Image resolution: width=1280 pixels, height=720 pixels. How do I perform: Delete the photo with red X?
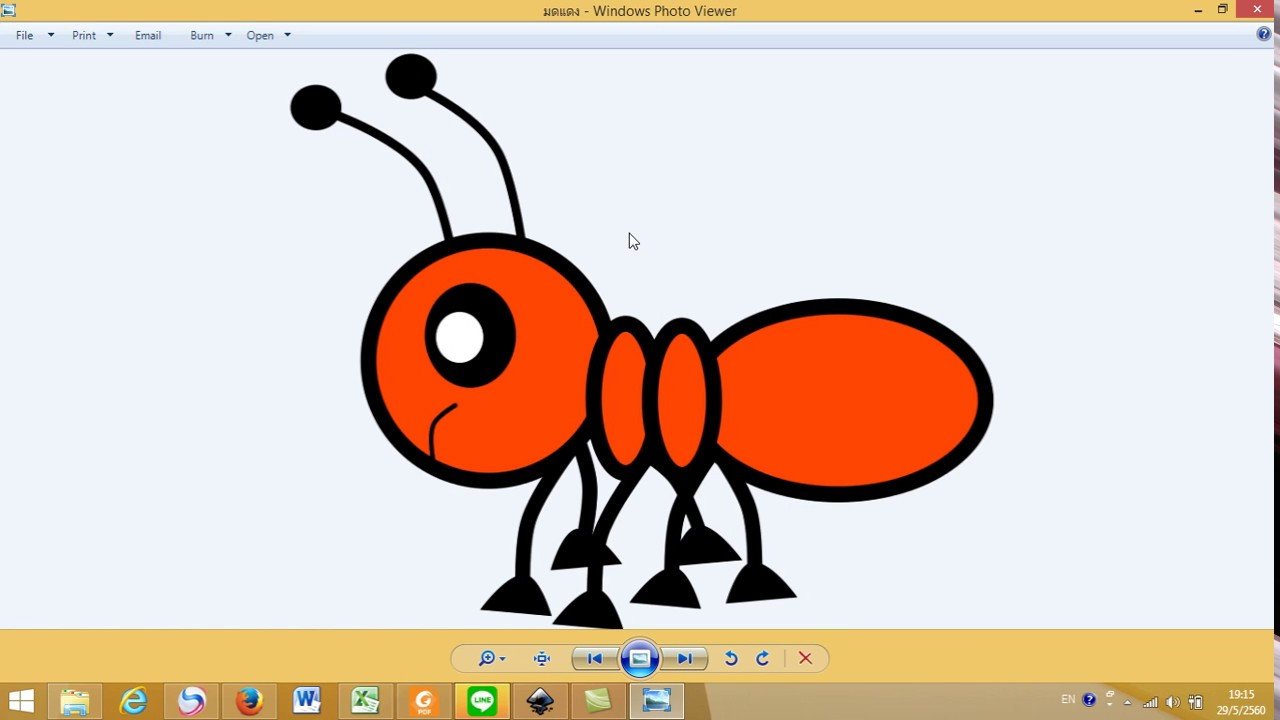point(805,658)
